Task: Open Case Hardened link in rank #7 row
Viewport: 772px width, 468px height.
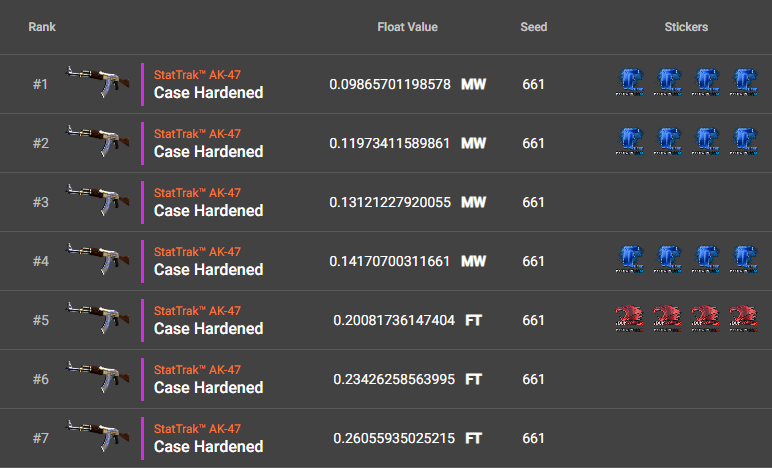Action: click(208, 447)
